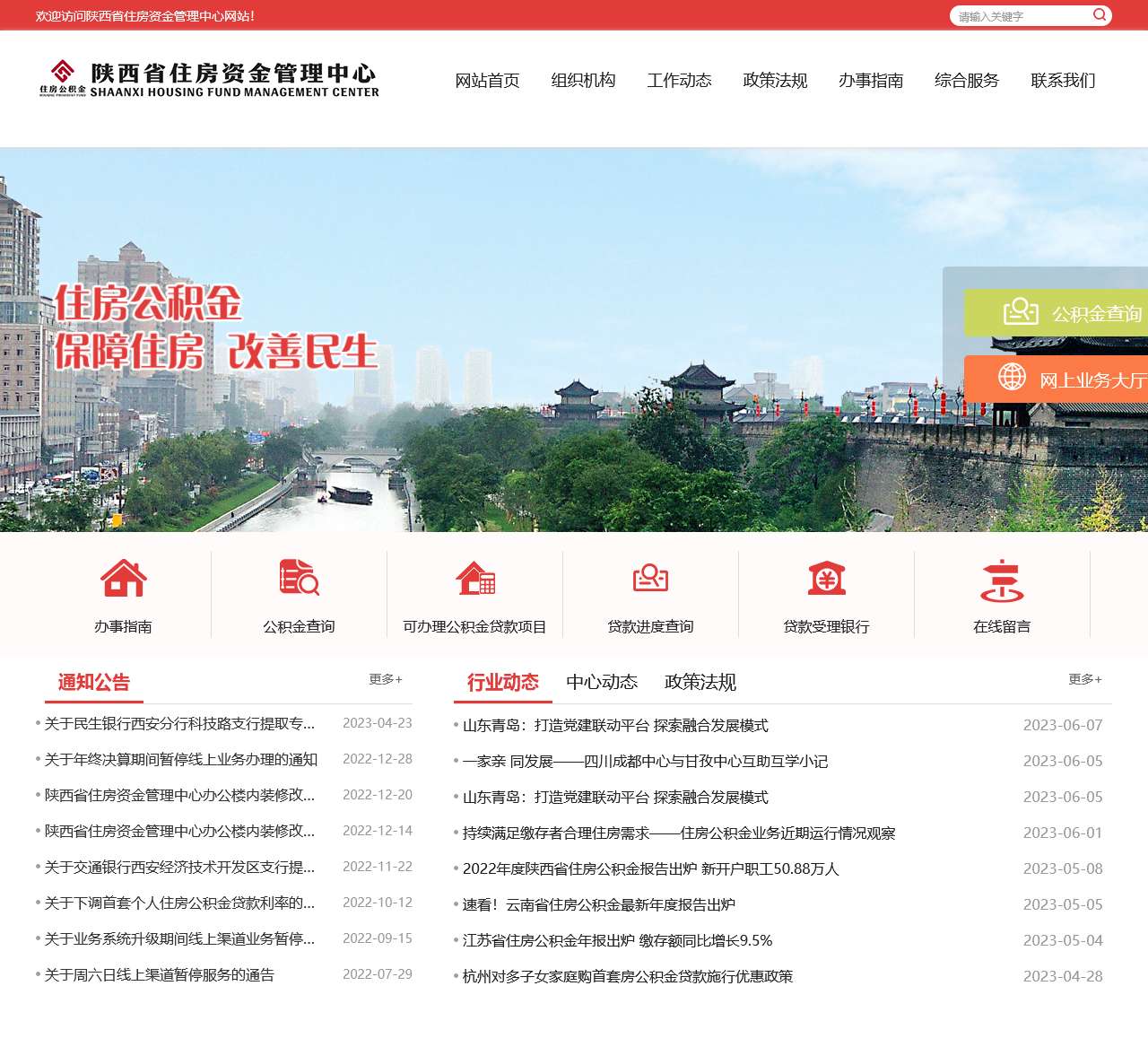
Task: Click the welcome text 欢迎访问陕西省住房资金管理中心网站!
Action: click(145, 16)
